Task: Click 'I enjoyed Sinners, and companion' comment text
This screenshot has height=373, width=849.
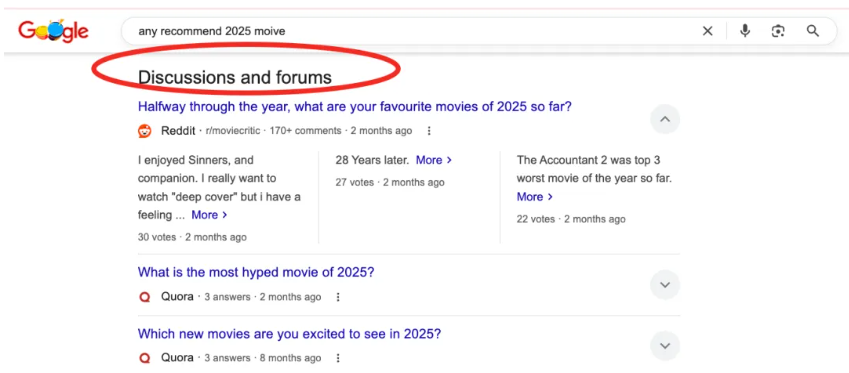Action: tap(219, 187)
